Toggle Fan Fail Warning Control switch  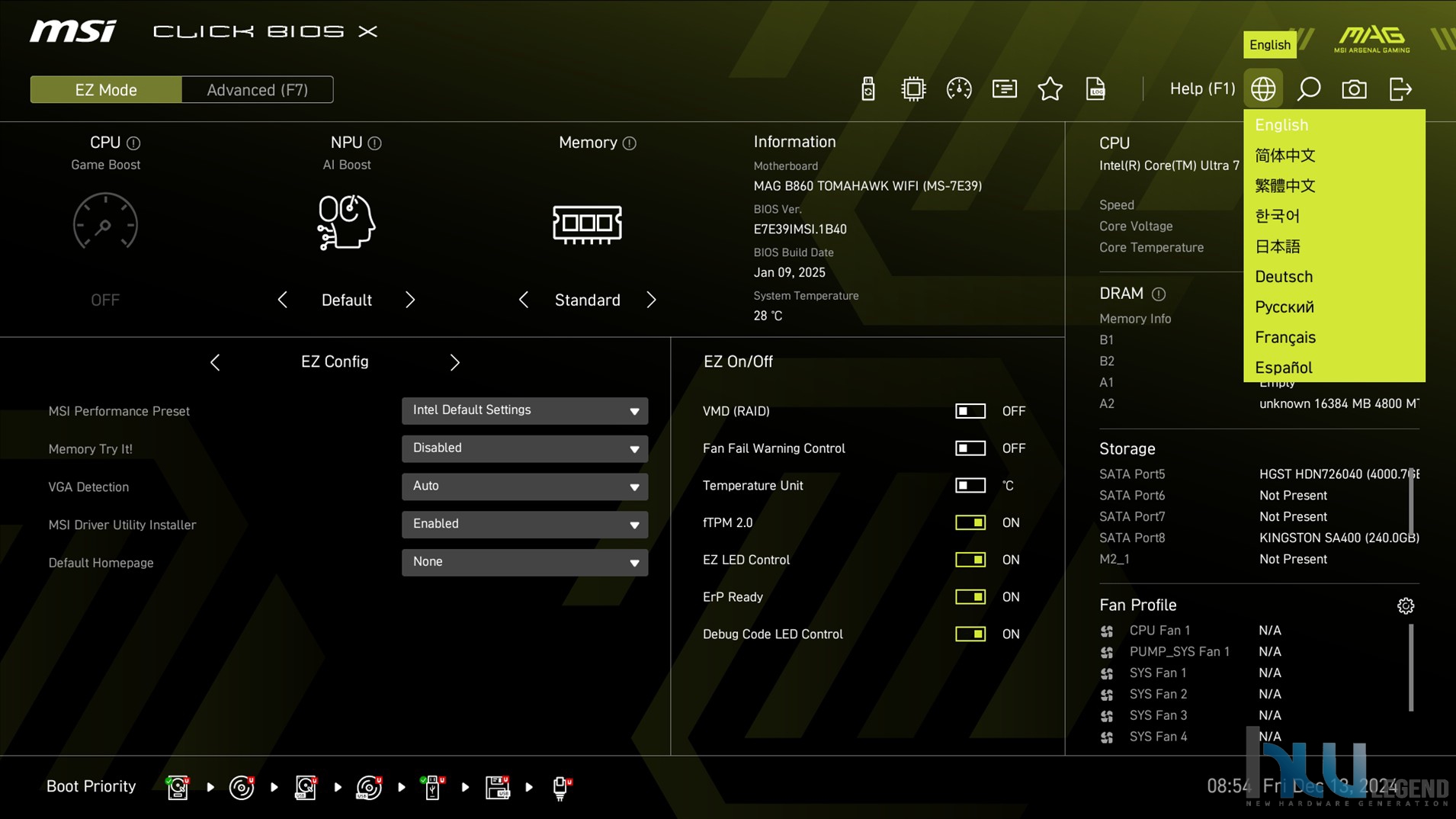970,448
